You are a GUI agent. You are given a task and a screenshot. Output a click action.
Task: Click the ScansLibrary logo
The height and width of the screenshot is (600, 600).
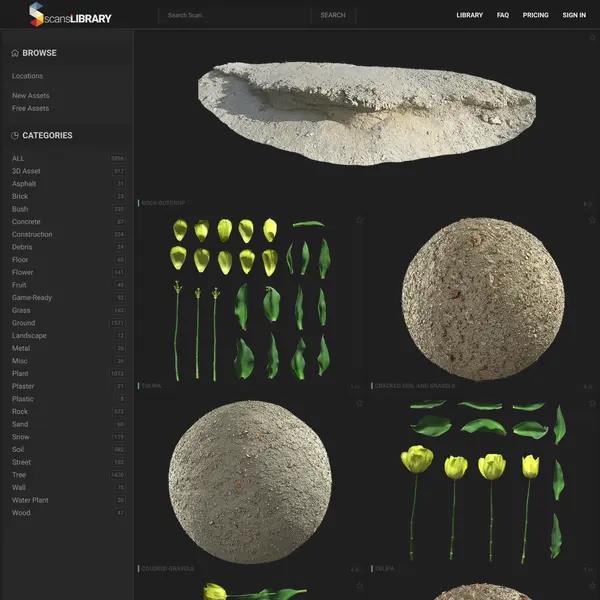pyautogui.click(x=70, y=15)
